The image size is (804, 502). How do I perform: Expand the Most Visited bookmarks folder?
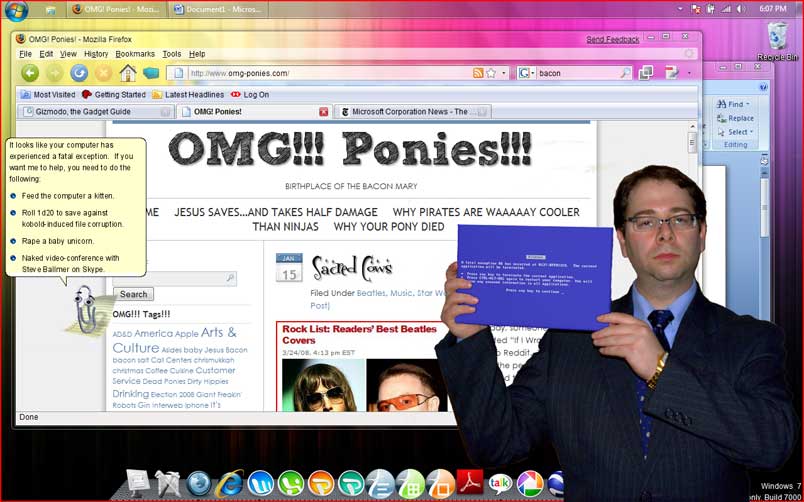48,95
